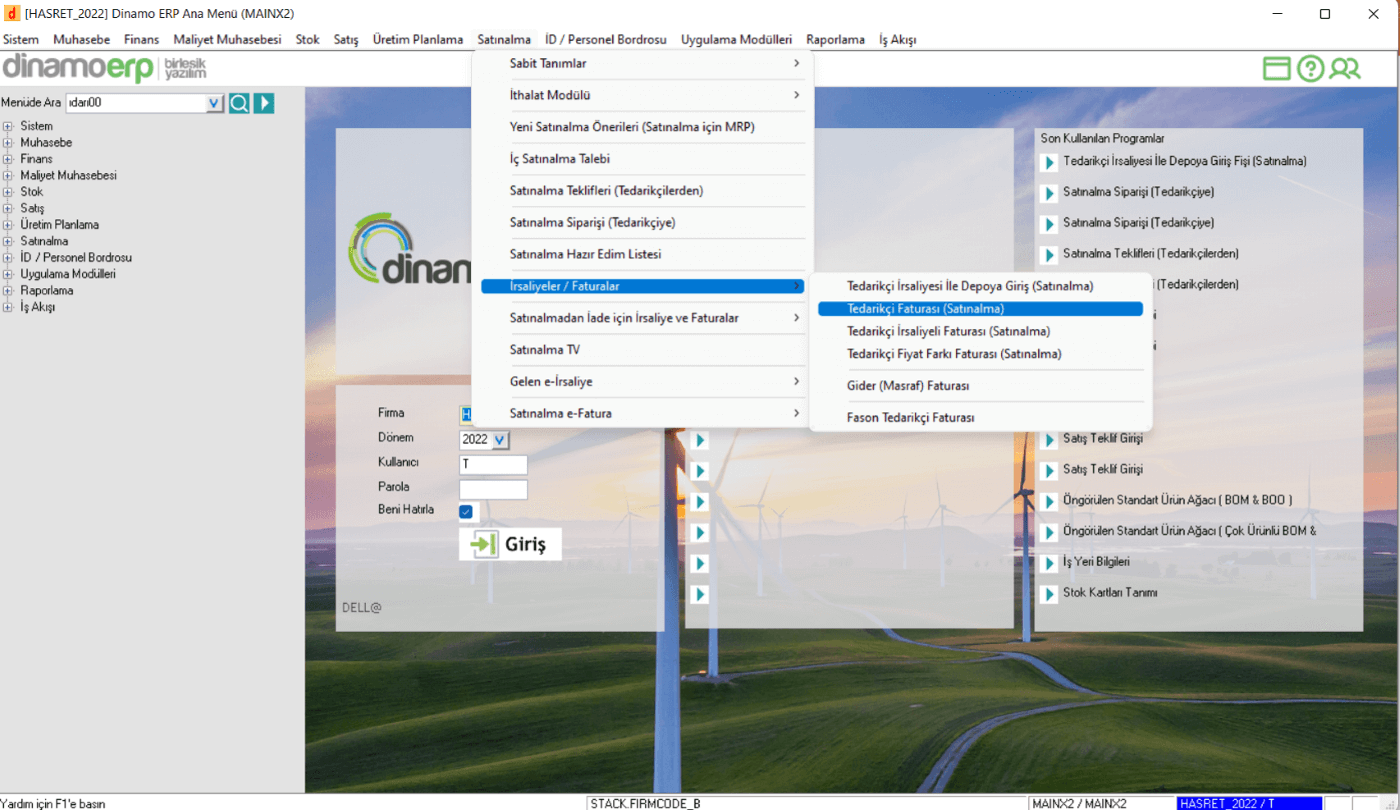
Task: Select Maliyet Muhasebesi in the tree
Action: tap(68, 175)
